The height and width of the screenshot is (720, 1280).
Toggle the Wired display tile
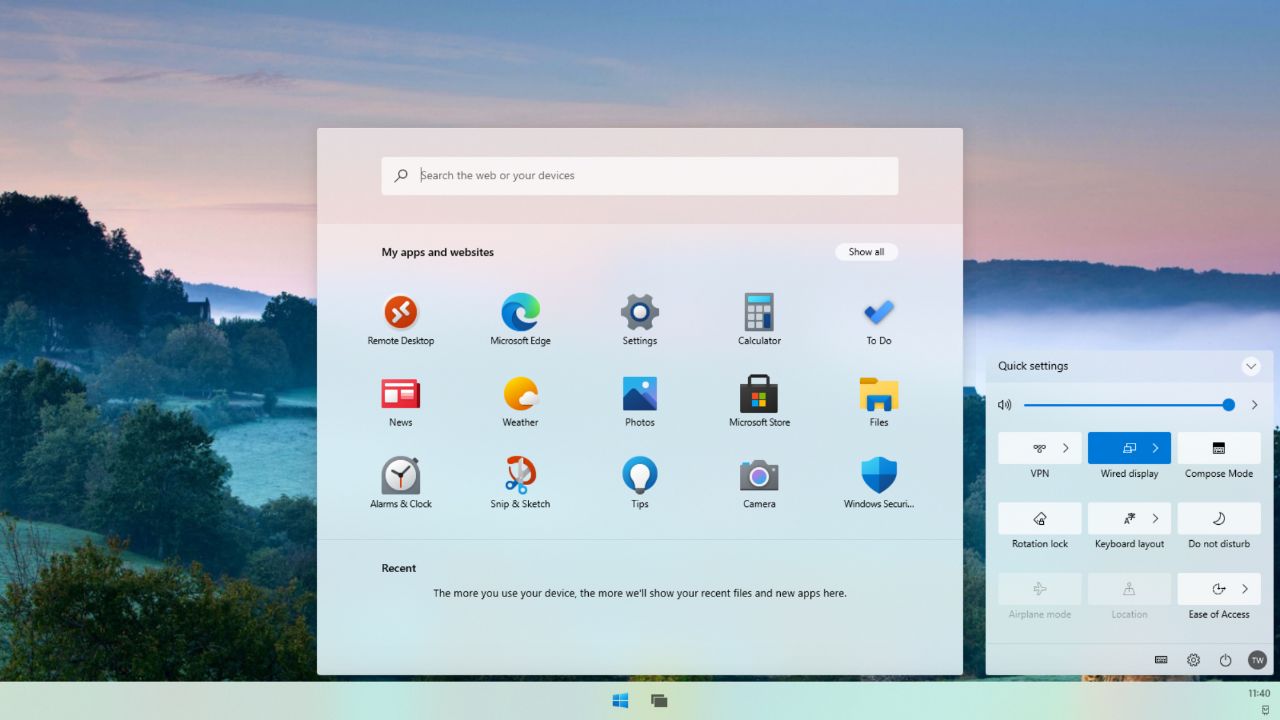coord(1129,448)
